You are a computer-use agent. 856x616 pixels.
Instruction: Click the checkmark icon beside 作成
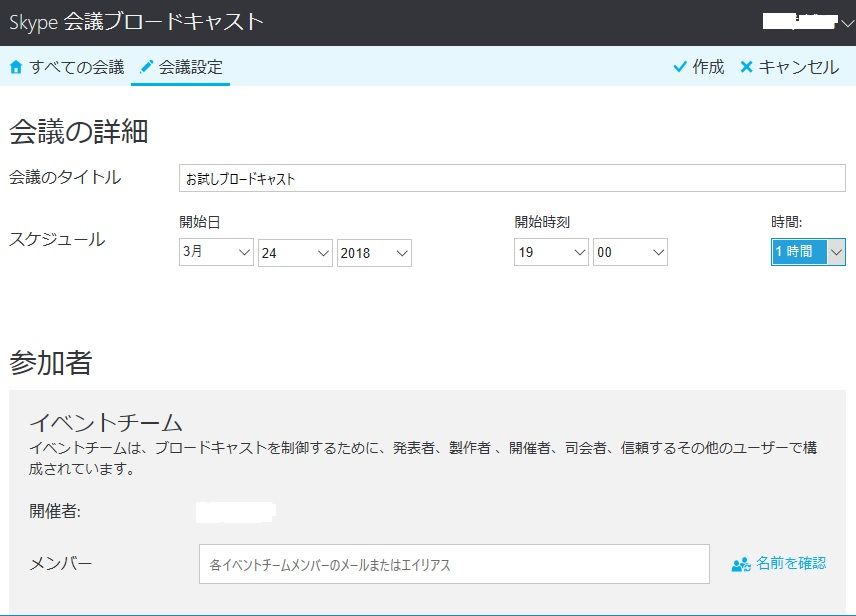tap(680, 67)
